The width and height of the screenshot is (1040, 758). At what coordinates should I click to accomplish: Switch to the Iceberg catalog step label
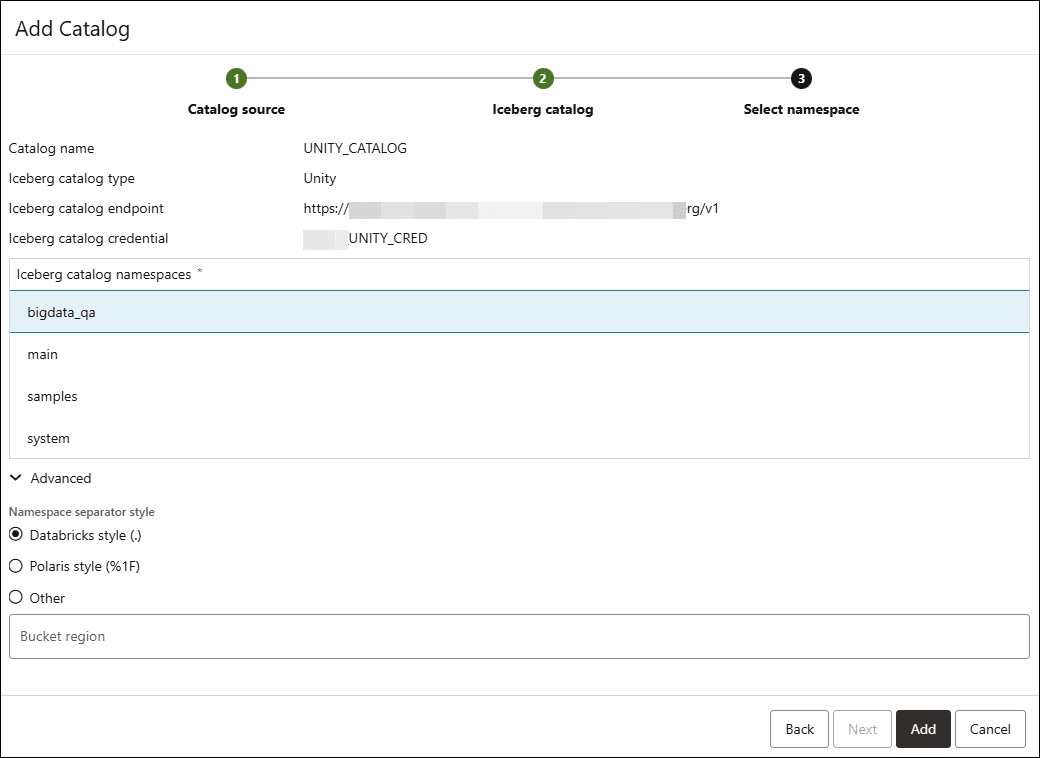[x=542, y=109]
